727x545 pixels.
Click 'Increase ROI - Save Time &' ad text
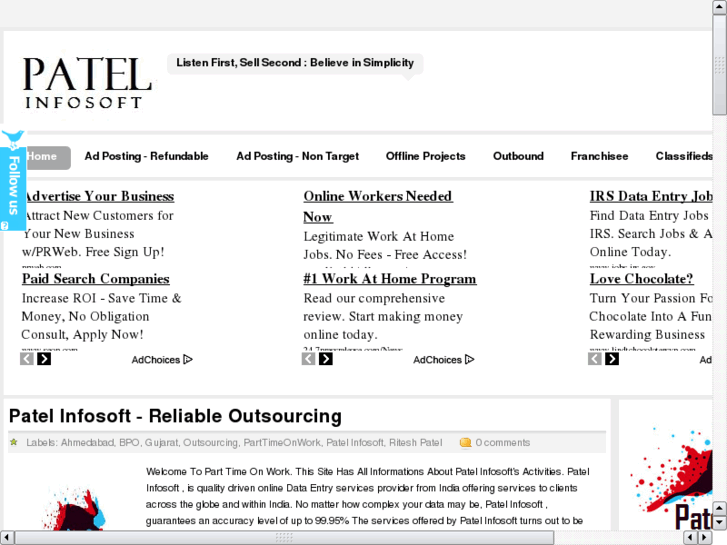[x=102, y=298]
